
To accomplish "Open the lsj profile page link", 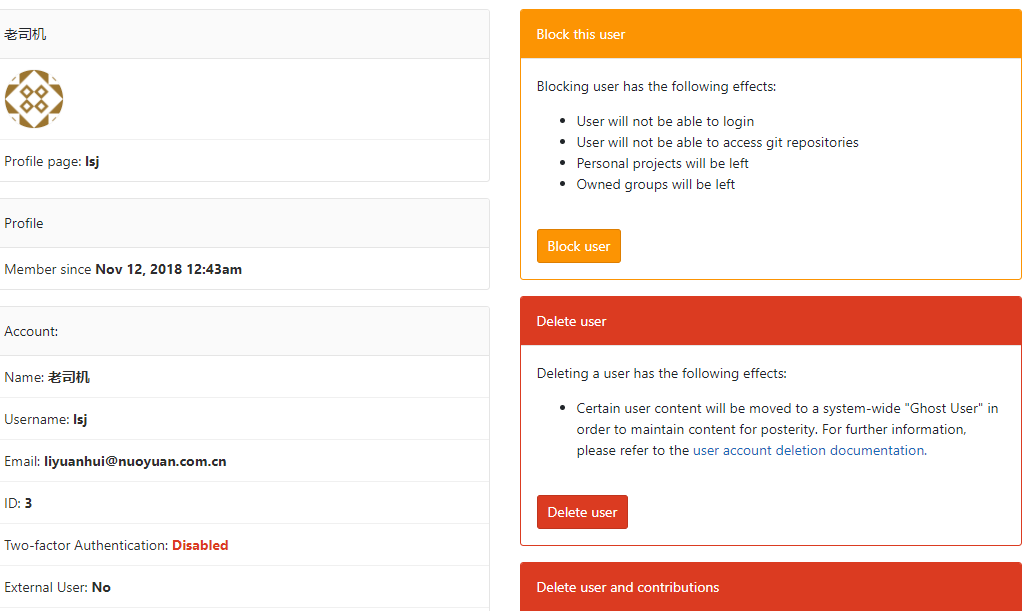I will point(92,161).
